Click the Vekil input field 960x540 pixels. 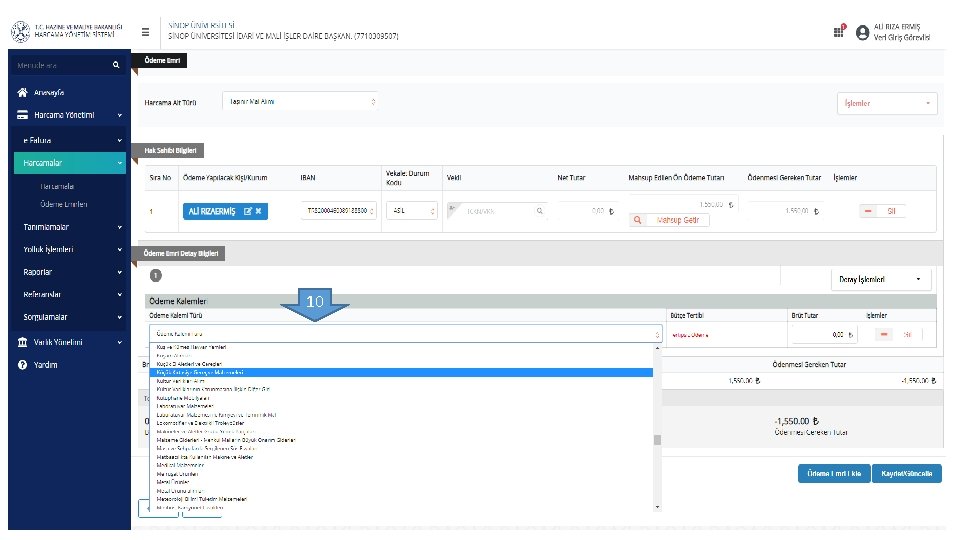(x=496, y=211)
